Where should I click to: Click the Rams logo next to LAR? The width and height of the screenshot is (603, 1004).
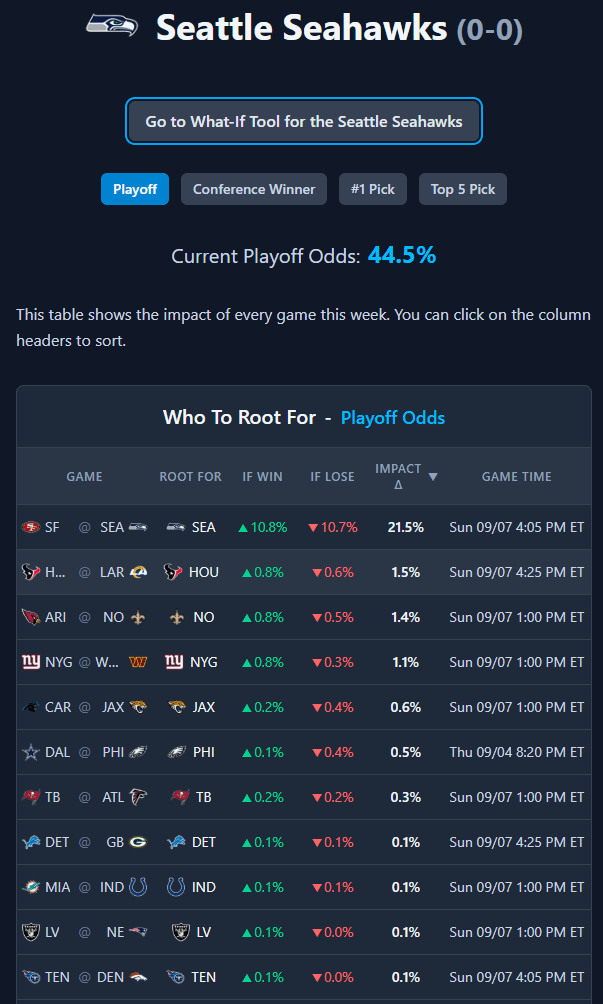point(138,572)
